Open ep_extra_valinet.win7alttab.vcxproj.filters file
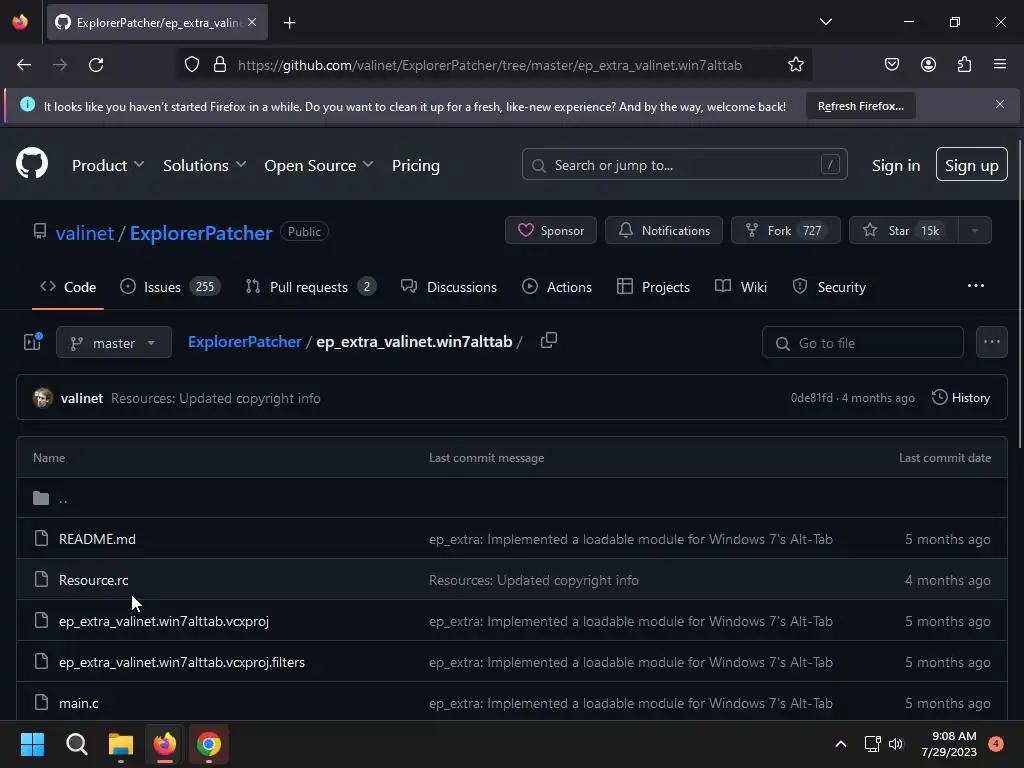This screenshot has width=1024, height=768. point(182,662)
